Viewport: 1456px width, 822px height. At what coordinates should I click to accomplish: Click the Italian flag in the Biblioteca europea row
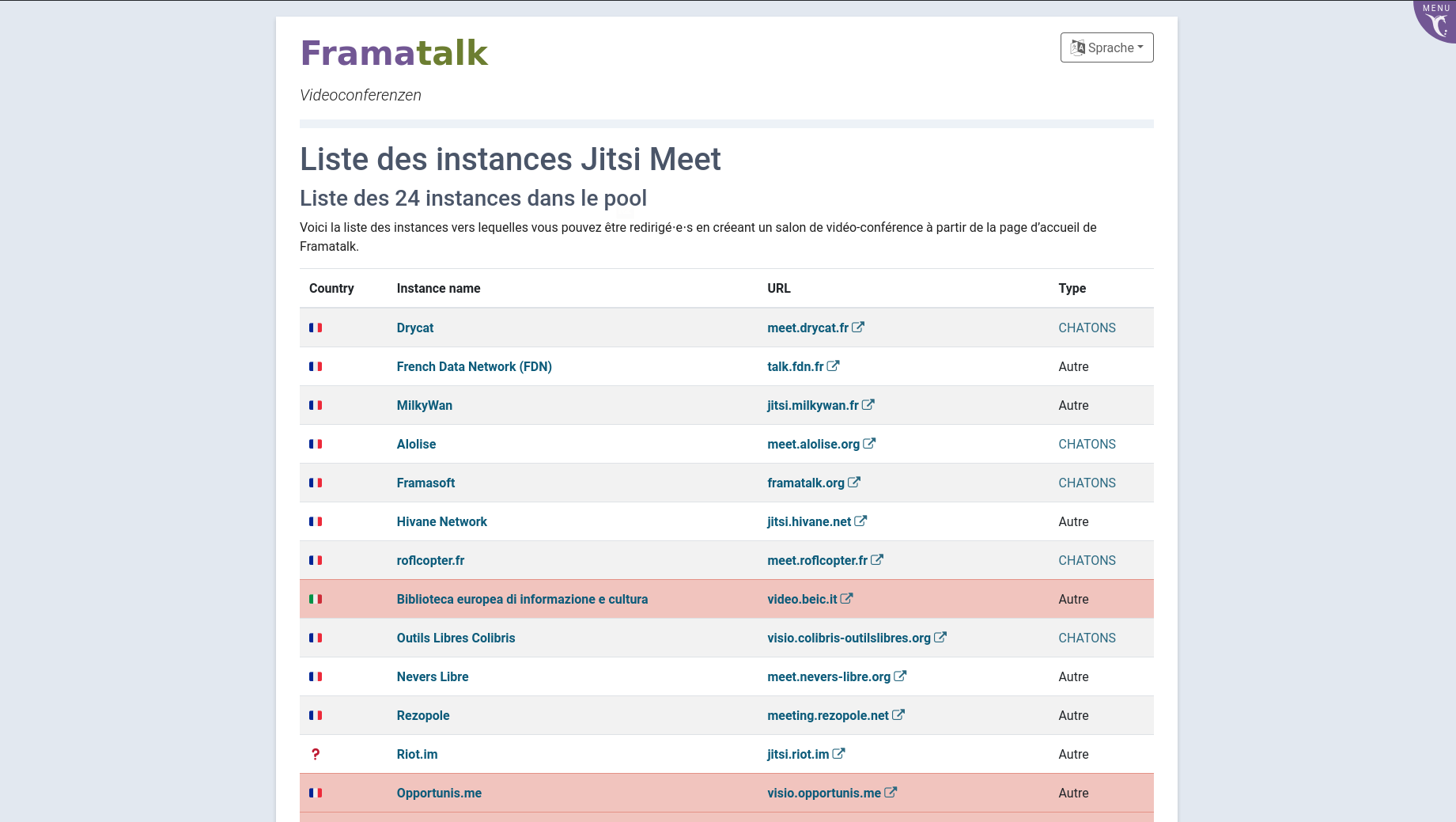316,599
